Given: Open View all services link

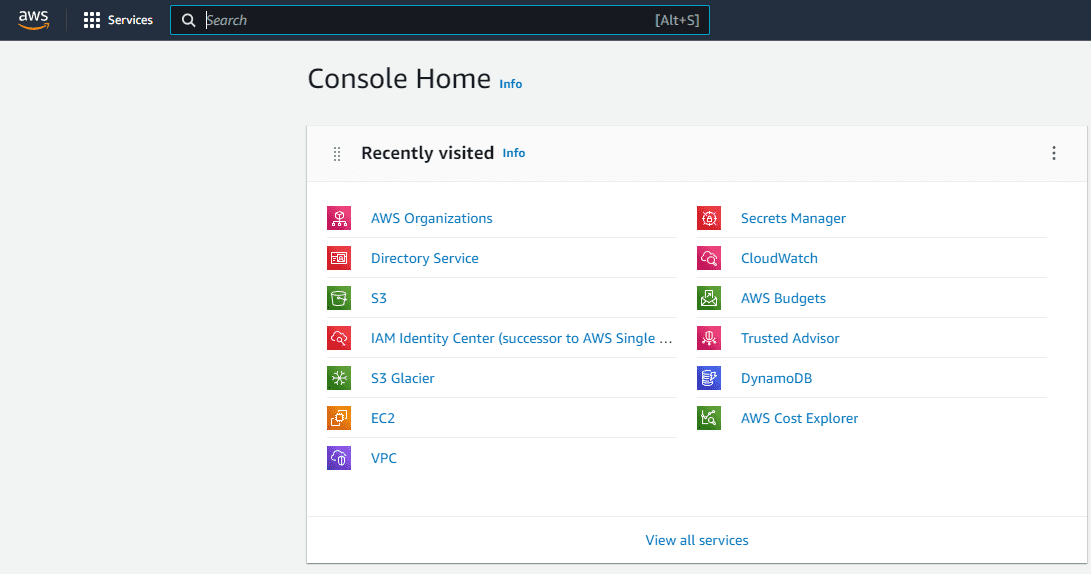Looking at the screenshot, I should tap(697, 540).
